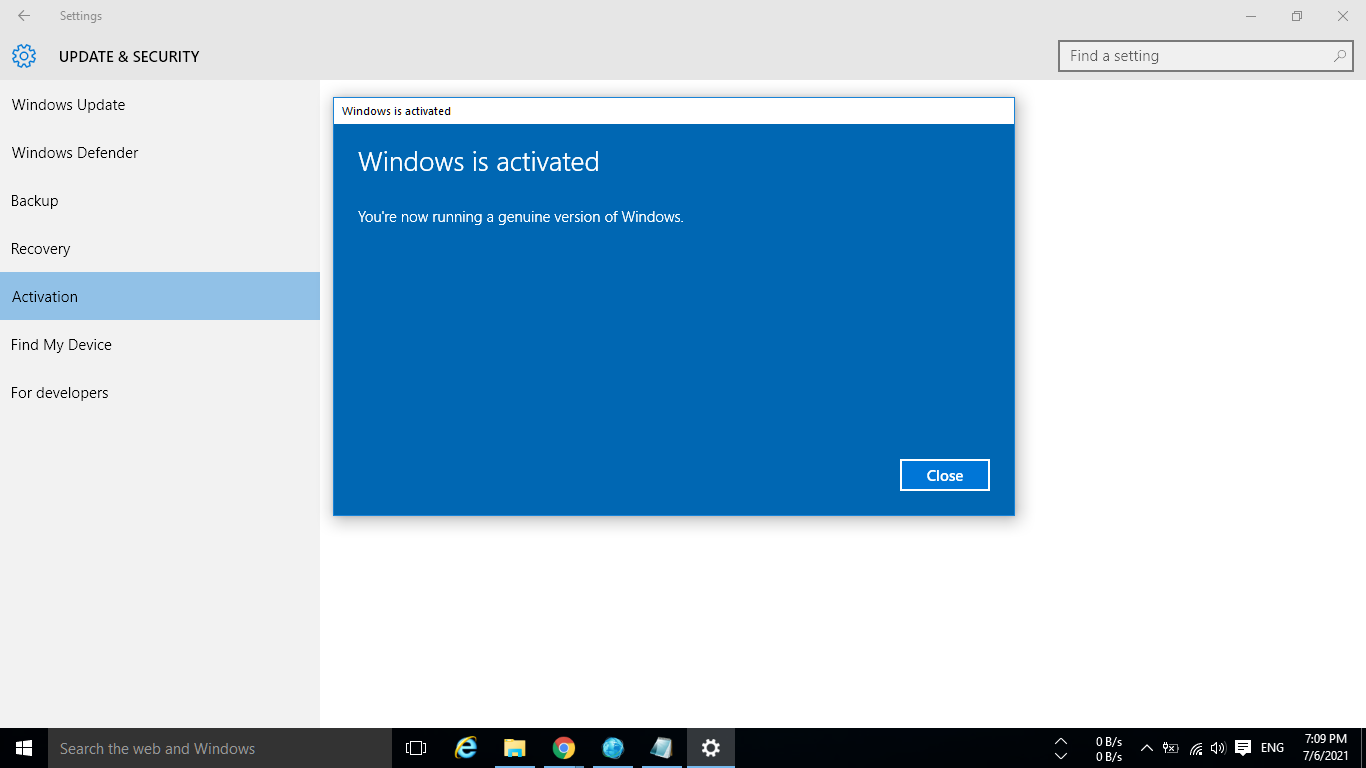This screenshot has height=768, width=1366.
Task: Open the Windows Start menu
Action: tap(24, 748)
